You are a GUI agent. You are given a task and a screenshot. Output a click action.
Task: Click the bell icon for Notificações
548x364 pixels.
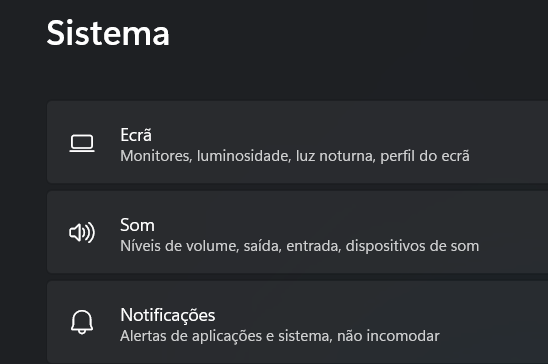pos(82,322)
